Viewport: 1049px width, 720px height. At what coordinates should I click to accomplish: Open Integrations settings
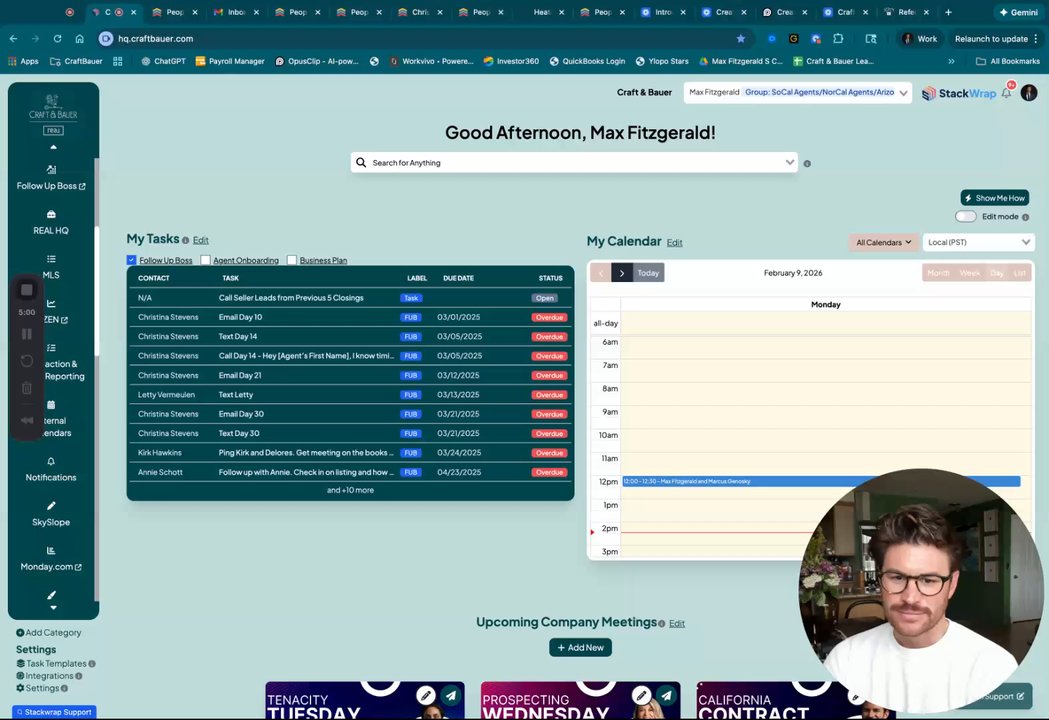[x=49, y=676]
